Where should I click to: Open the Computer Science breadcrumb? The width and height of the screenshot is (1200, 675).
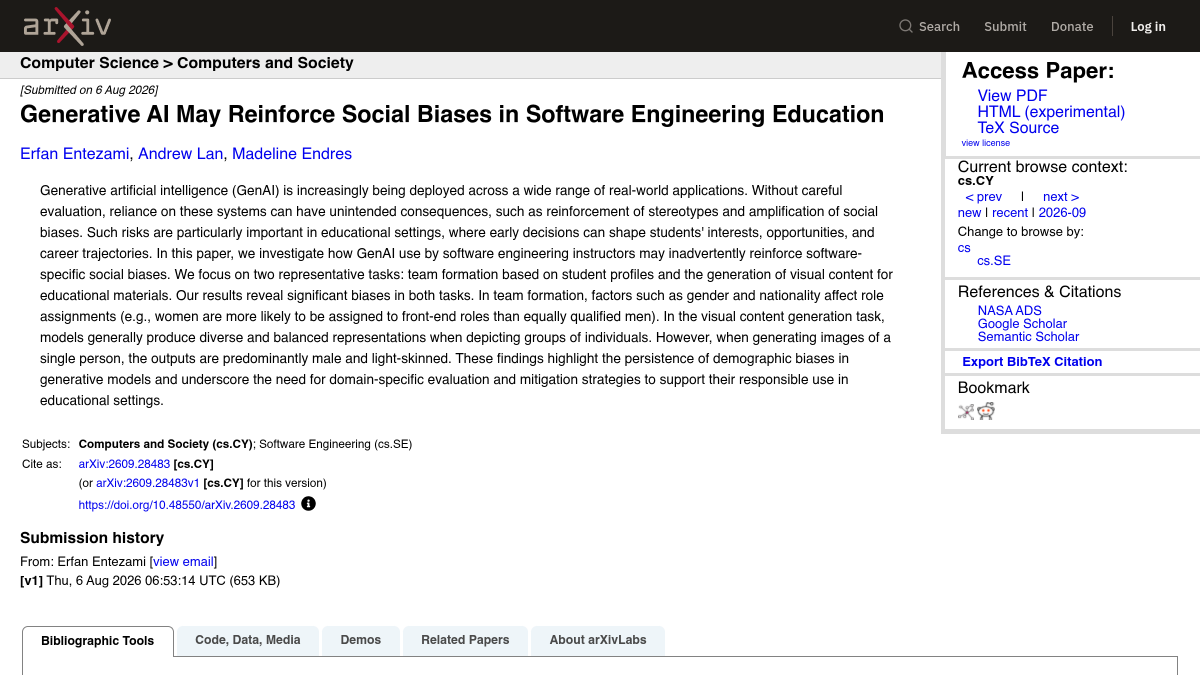point(89,63)
